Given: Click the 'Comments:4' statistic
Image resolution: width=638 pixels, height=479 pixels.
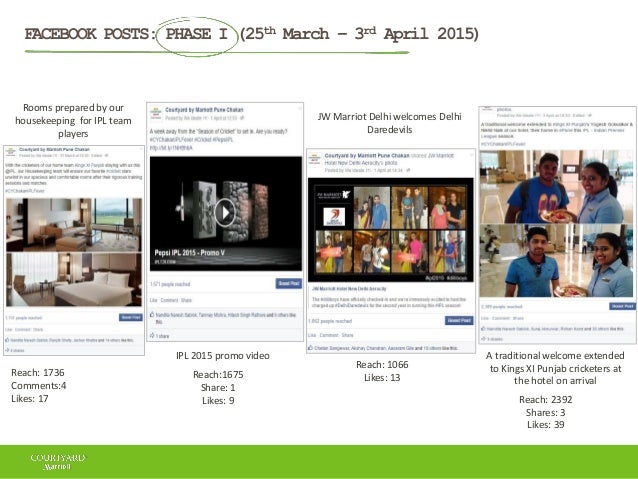Looking at the screenshot, I should point(39,385).
